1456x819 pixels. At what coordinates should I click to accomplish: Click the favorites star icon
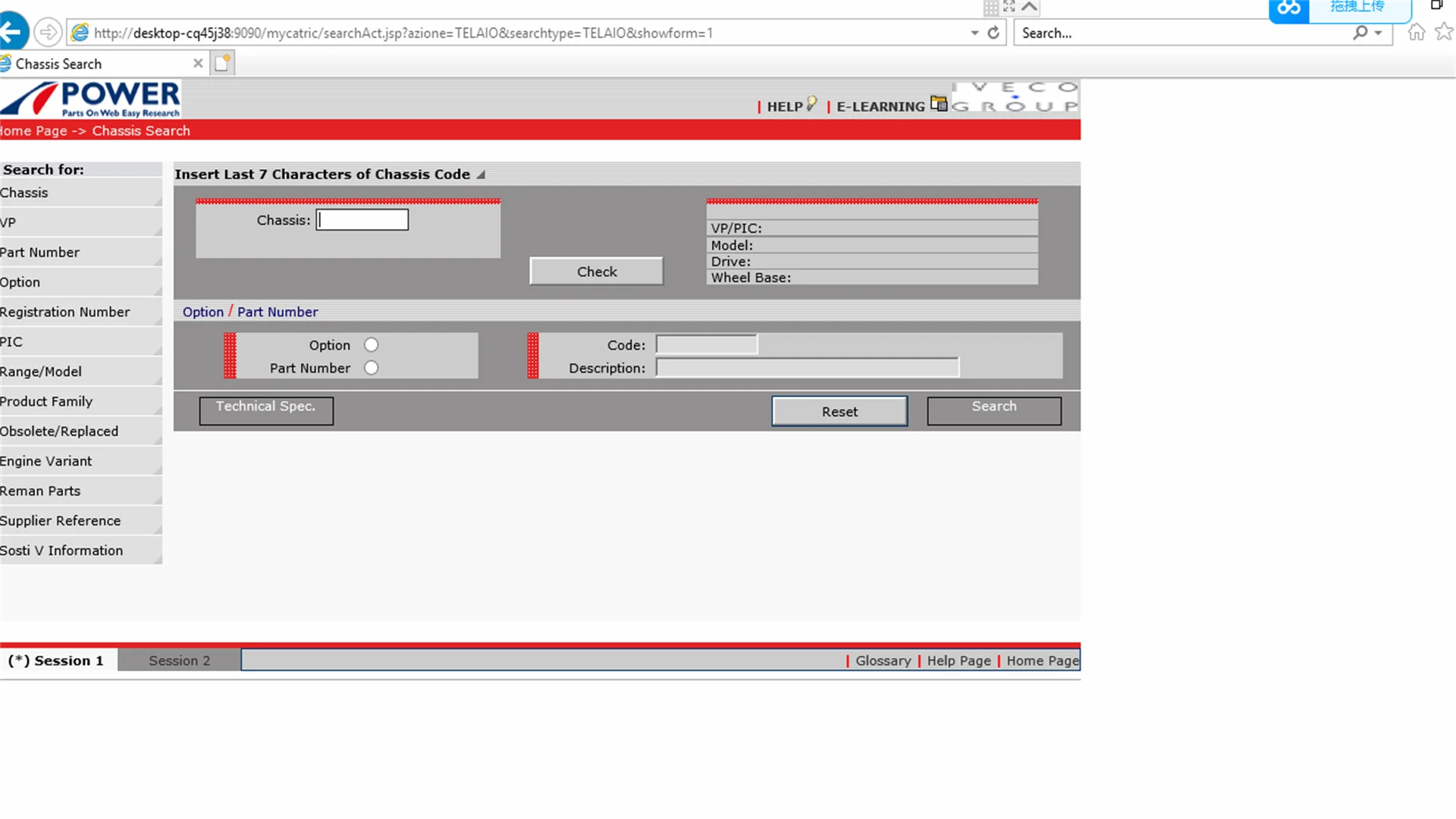point(1444,33)
